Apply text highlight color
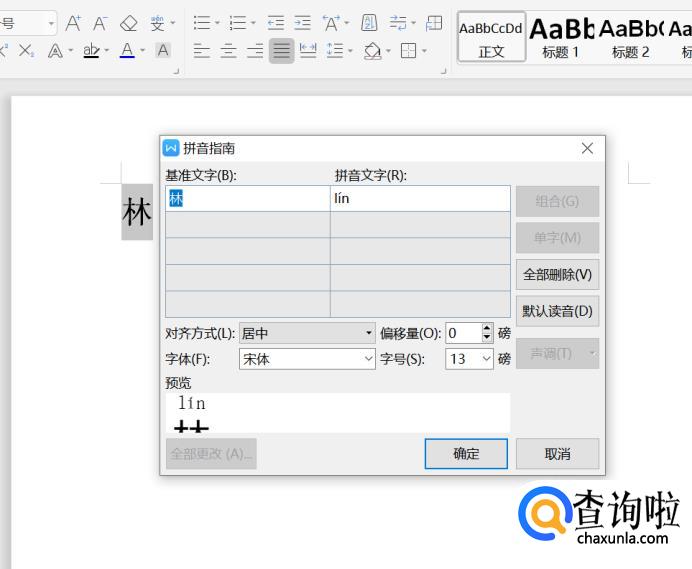Viewport: 692px width, 569px height. [x=91, y=50]
